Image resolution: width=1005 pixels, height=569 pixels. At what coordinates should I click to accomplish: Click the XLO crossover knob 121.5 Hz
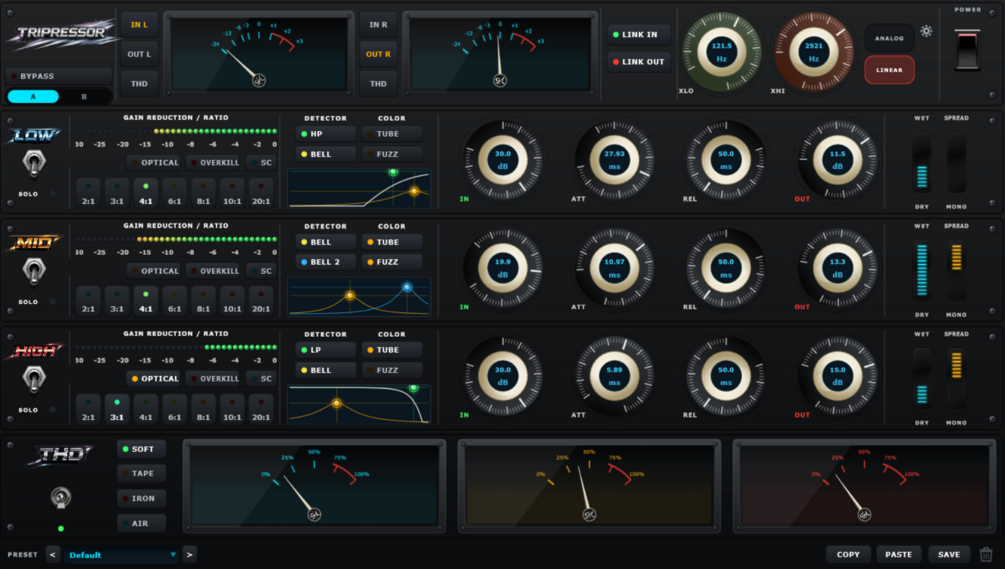721,53
